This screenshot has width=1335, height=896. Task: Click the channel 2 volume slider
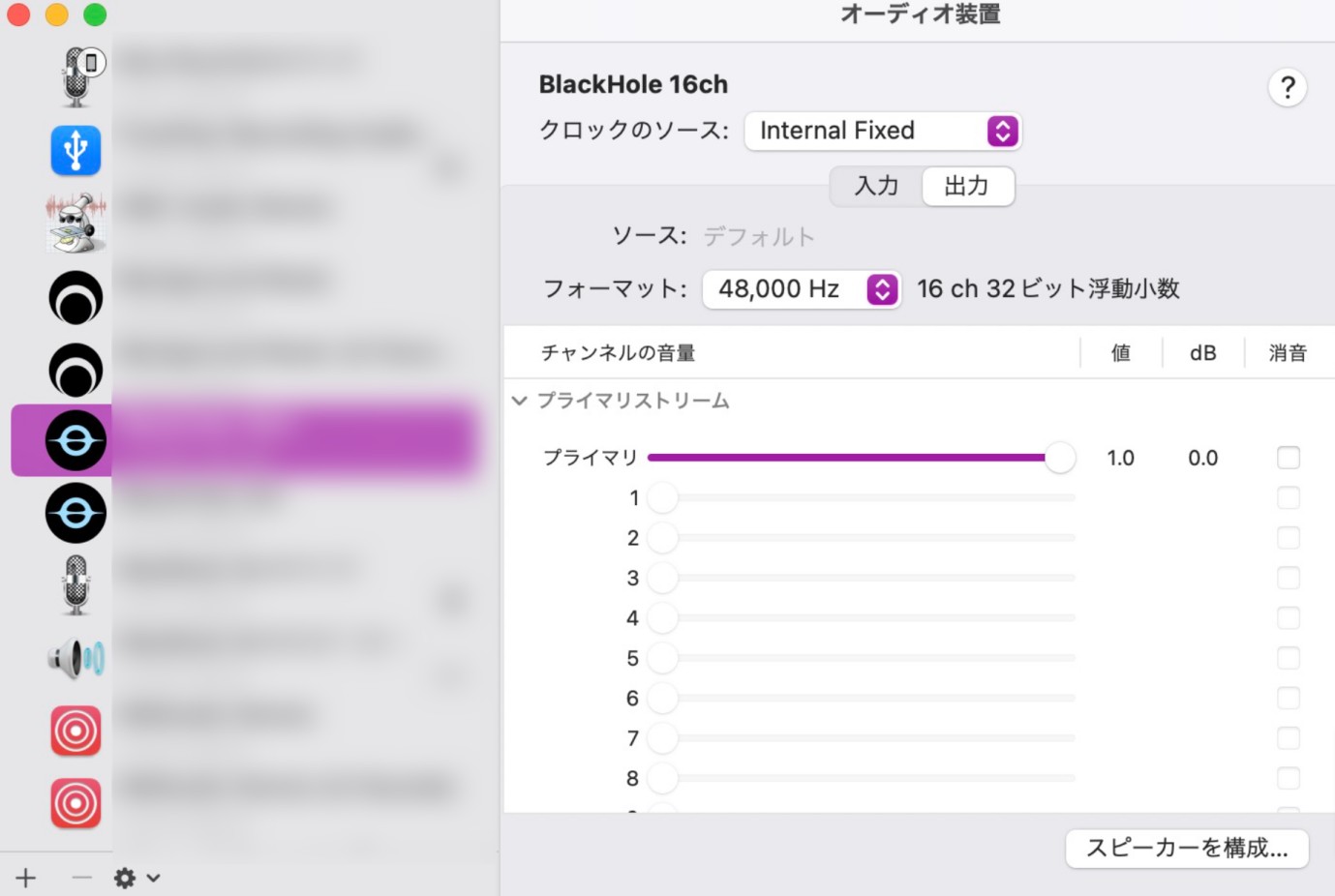point(862,538)
